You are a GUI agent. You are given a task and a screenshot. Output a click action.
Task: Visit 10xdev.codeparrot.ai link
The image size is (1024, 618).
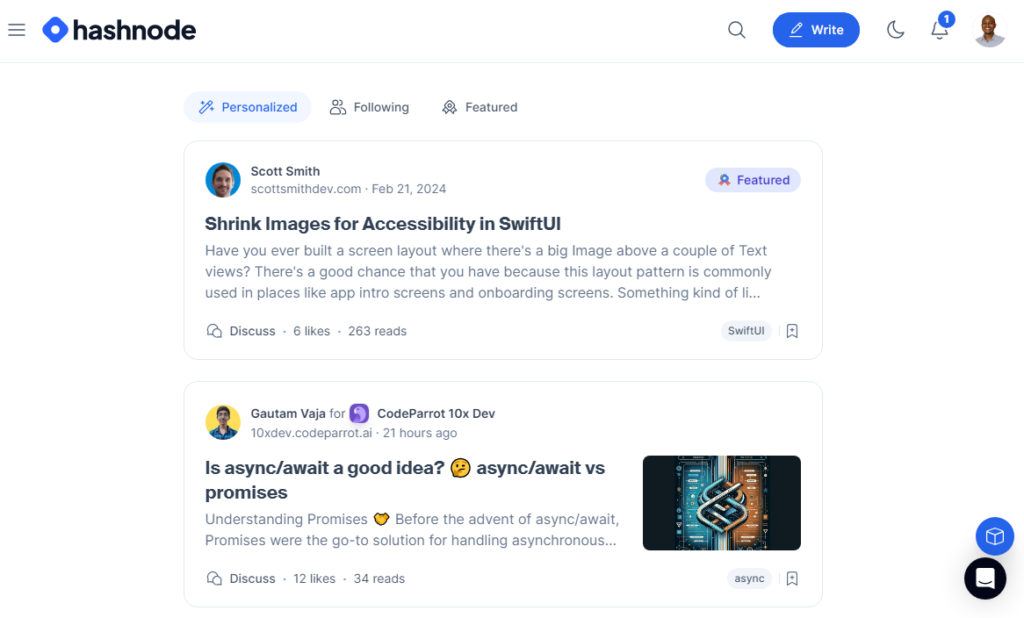[312, 433]
